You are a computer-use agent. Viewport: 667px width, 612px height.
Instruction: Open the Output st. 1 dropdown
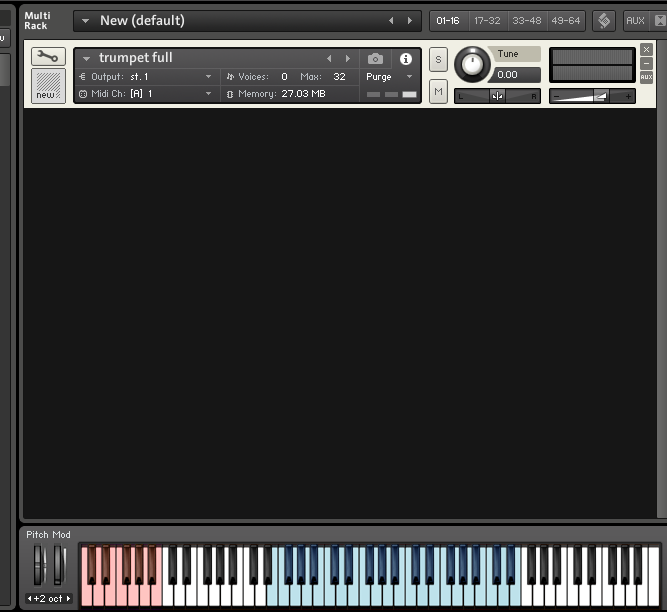[208, 77]
